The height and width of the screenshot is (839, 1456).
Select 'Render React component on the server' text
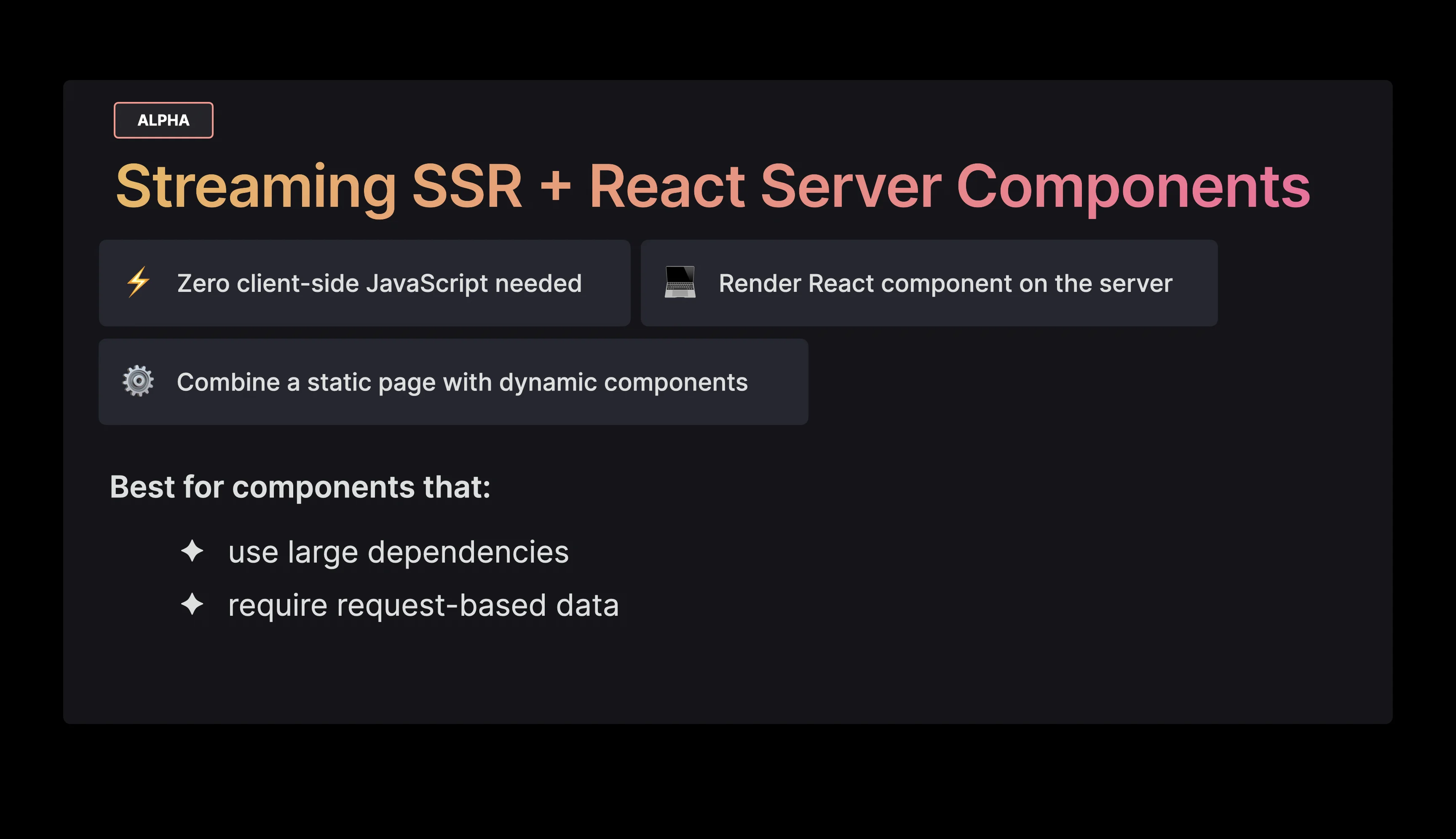click(x=945, y=283)
